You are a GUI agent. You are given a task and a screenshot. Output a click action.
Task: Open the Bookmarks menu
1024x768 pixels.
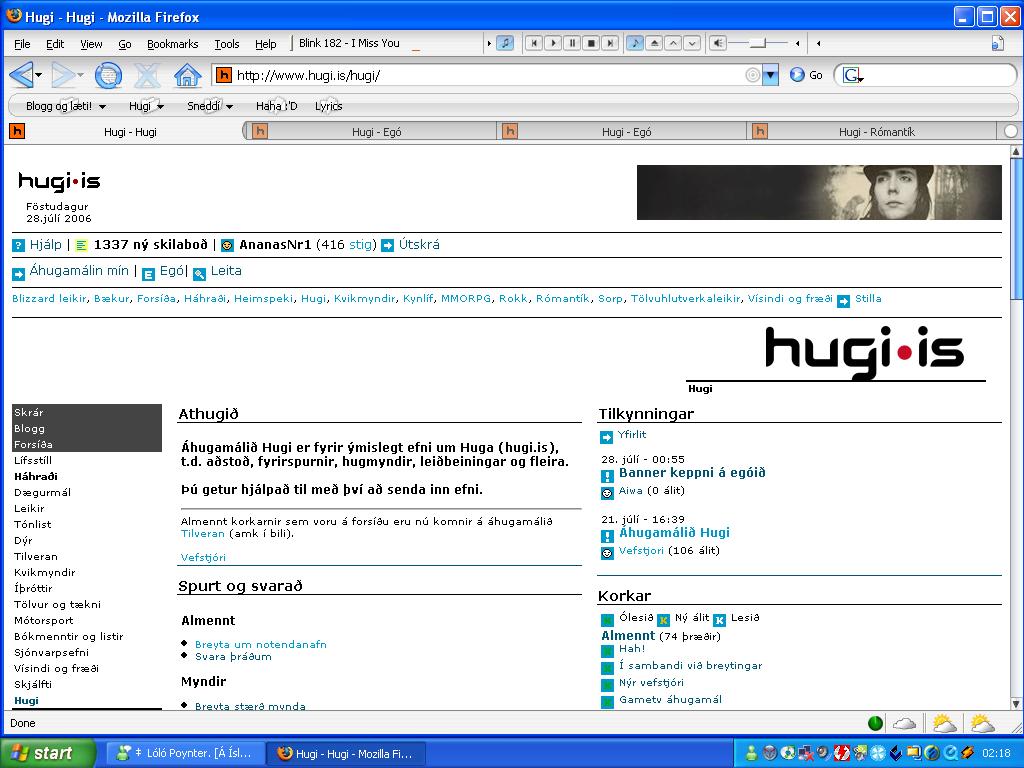coord(172,44)
